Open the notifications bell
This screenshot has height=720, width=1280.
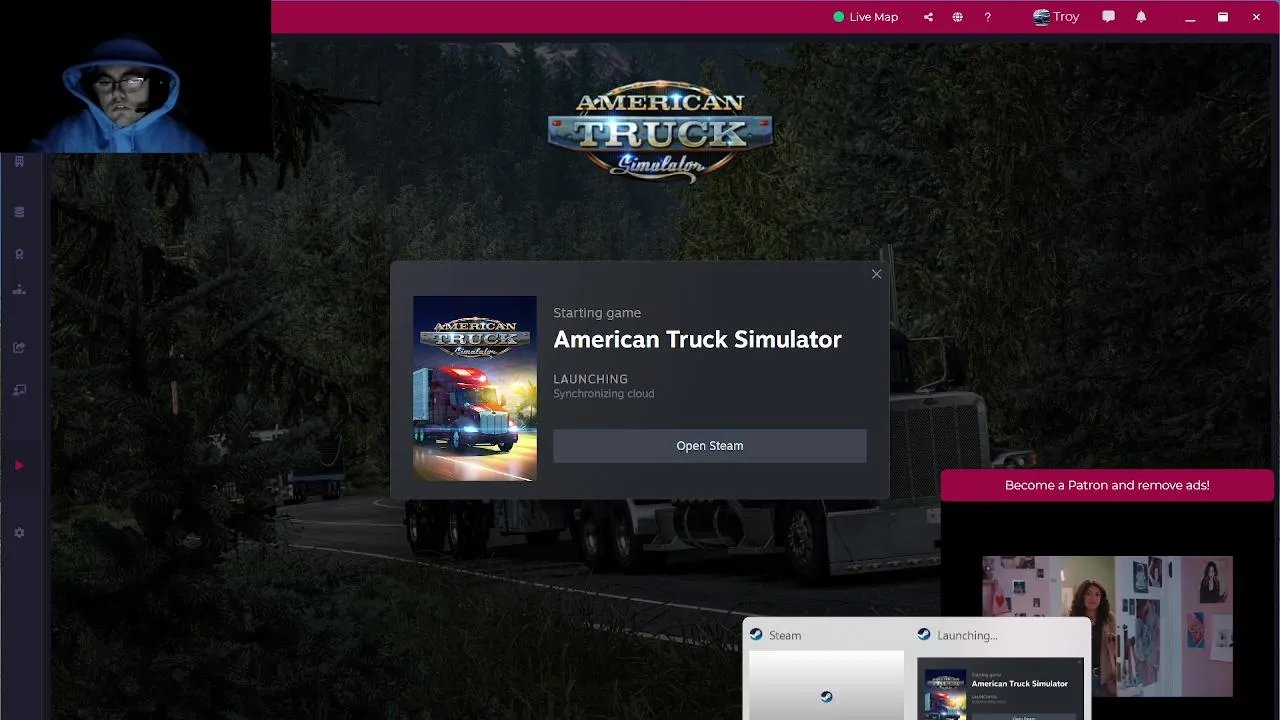1141,17
